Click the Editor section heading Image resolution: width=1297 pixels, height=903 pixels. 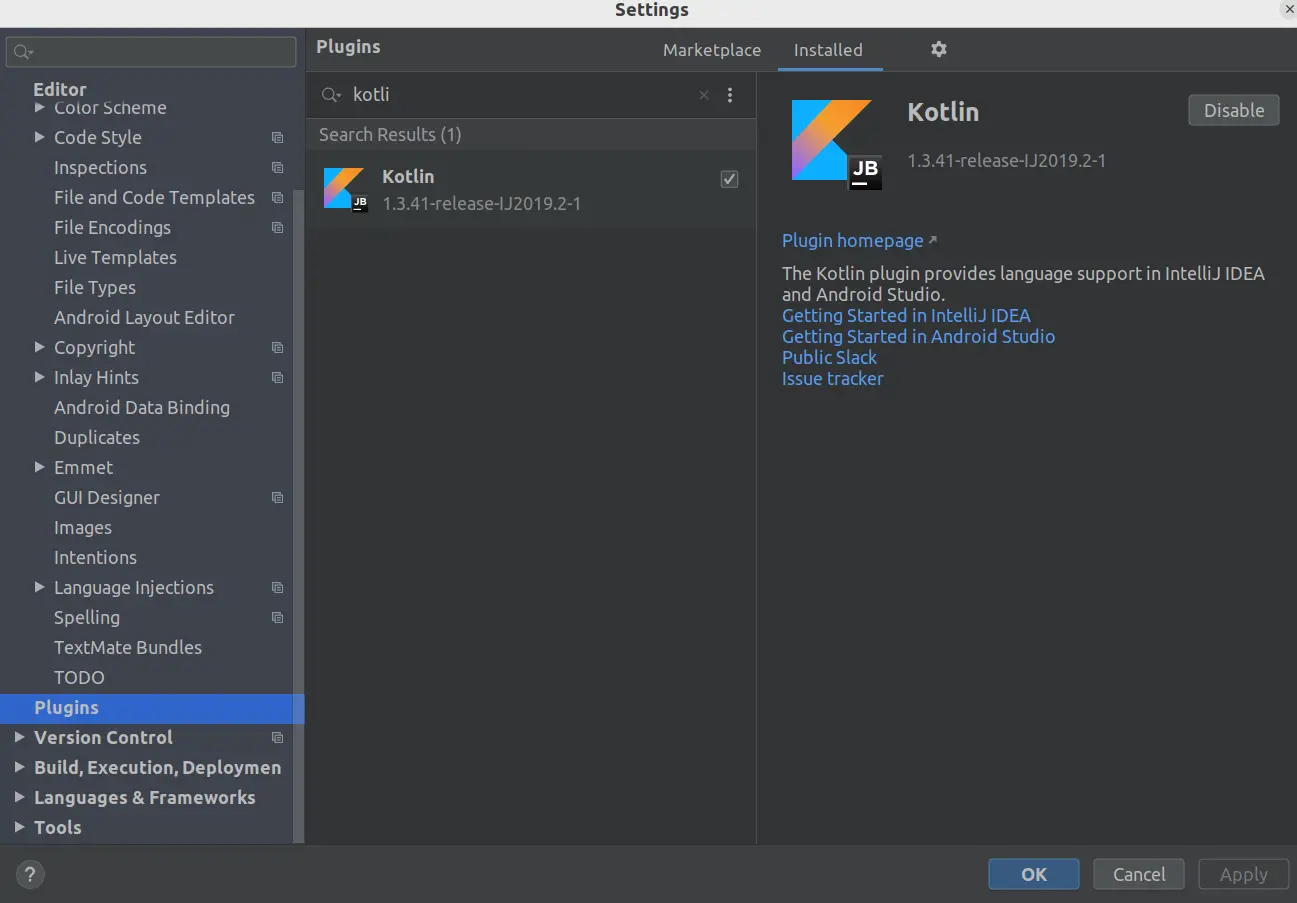(x=60, y=89)
